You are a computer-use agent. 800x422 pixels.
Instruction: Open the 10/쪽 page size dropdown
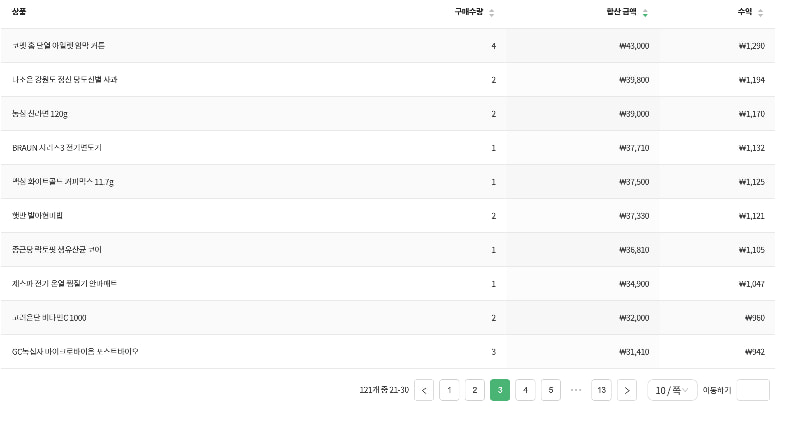tap(672, 390)
